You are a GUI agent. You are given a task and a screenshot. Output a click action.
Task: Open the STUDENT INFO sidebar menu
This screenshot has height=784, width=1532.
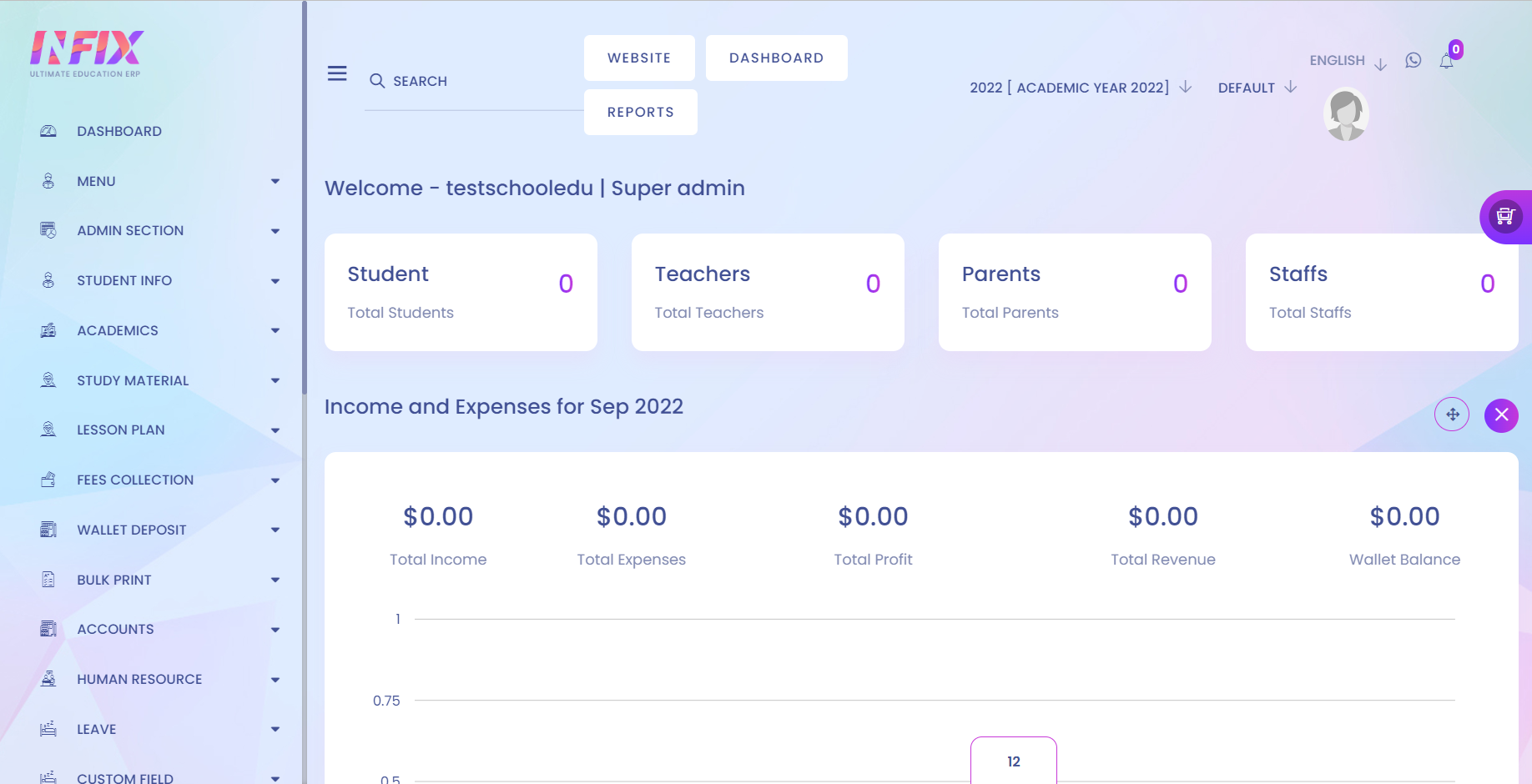click(159, 280)
